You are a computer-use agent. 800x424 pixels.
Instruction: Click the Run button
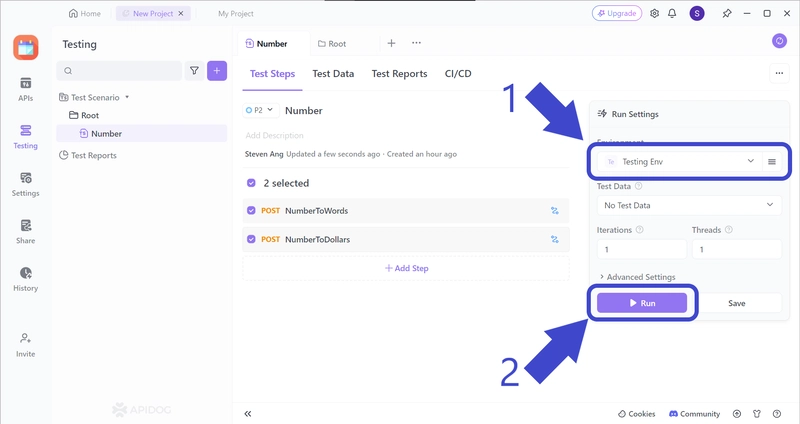click(x=642, y=303)
